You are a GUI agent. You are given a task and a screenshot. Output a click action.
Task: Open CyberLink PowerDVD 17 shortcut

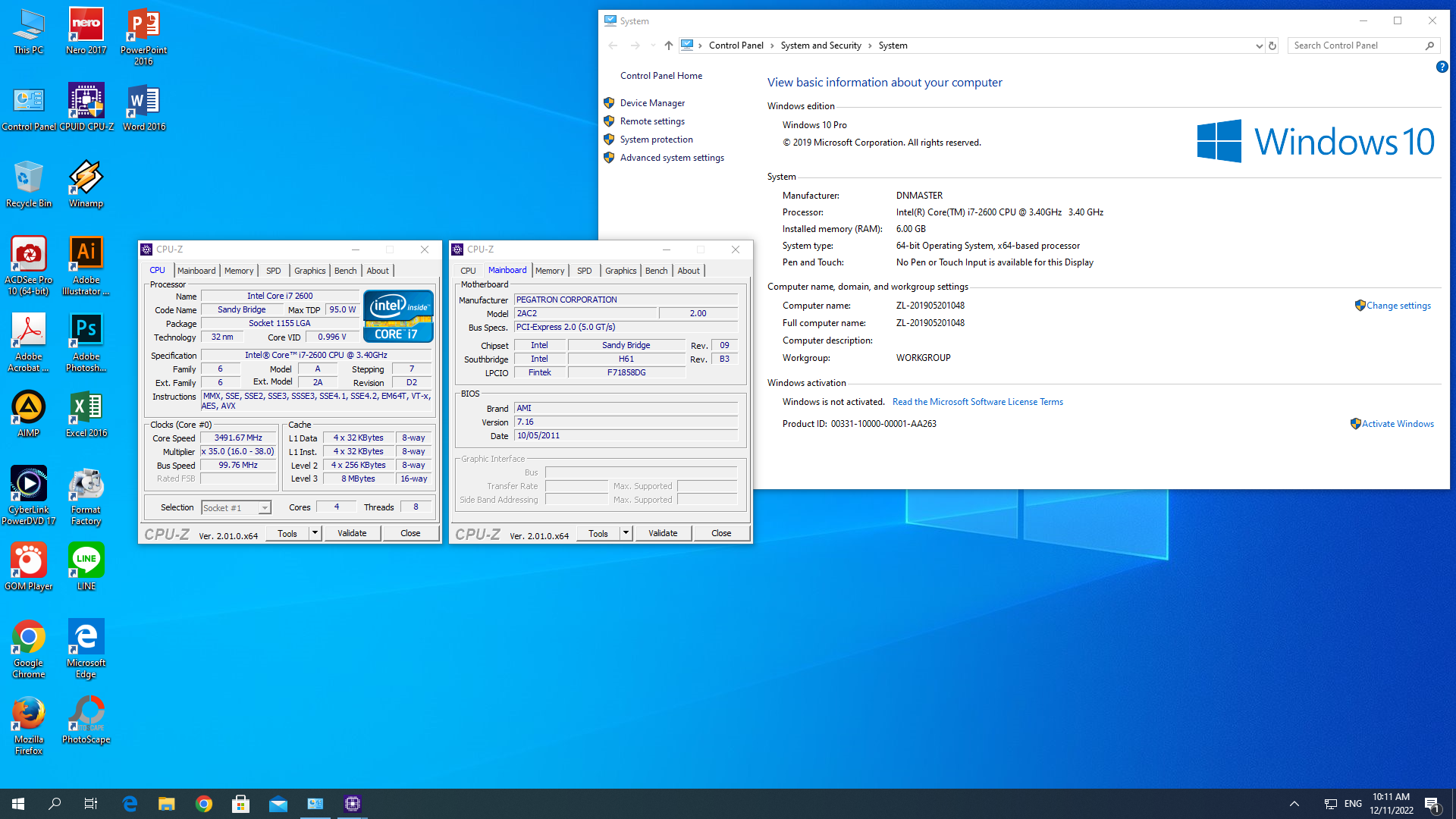[29, 496]
